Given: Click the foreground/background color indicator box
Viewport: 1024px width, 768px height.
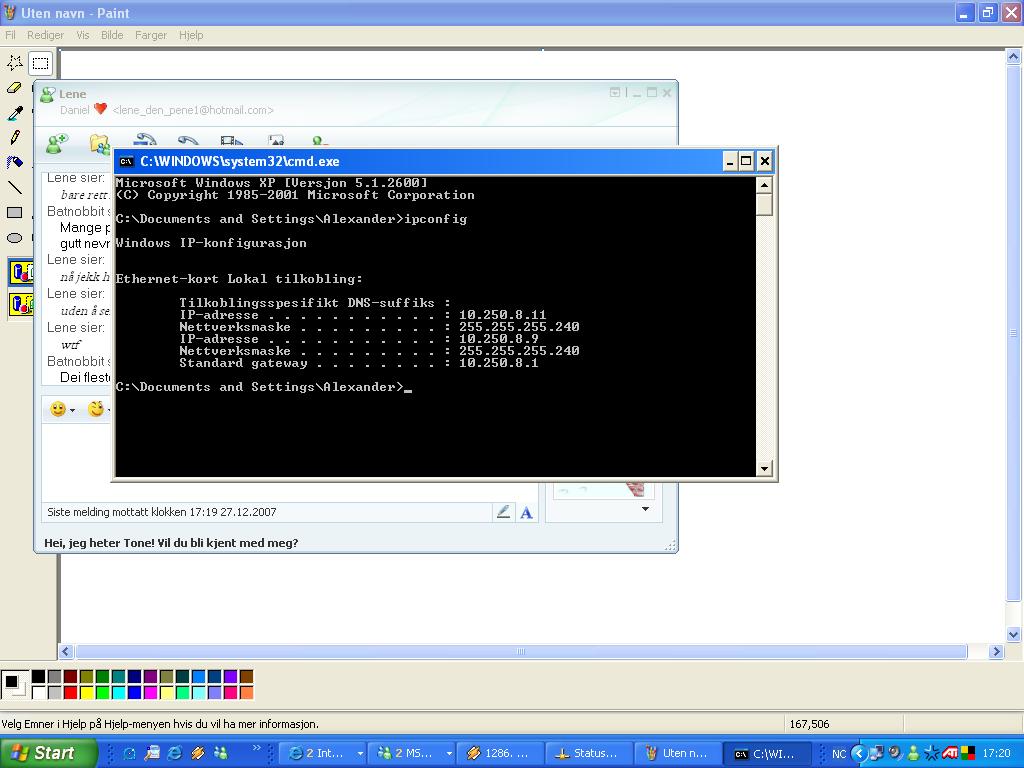Looking at the screenshot, I should (x=14, y=684).
